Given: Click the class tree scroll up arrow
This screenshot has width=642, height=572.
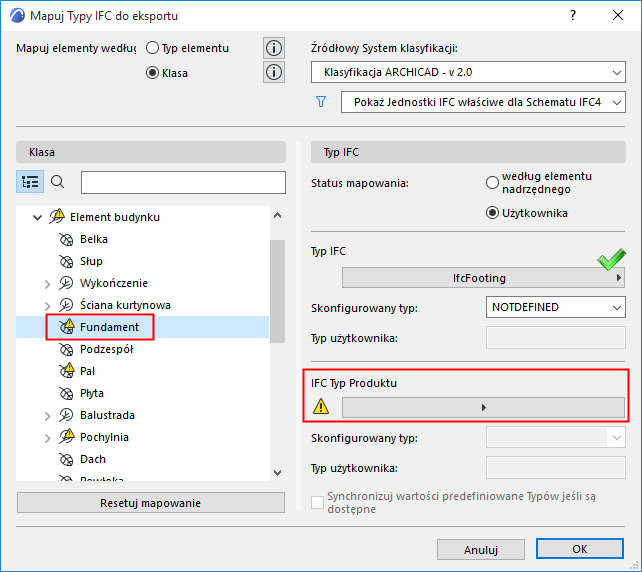Looking at the screenshot, I should point(278,215).
